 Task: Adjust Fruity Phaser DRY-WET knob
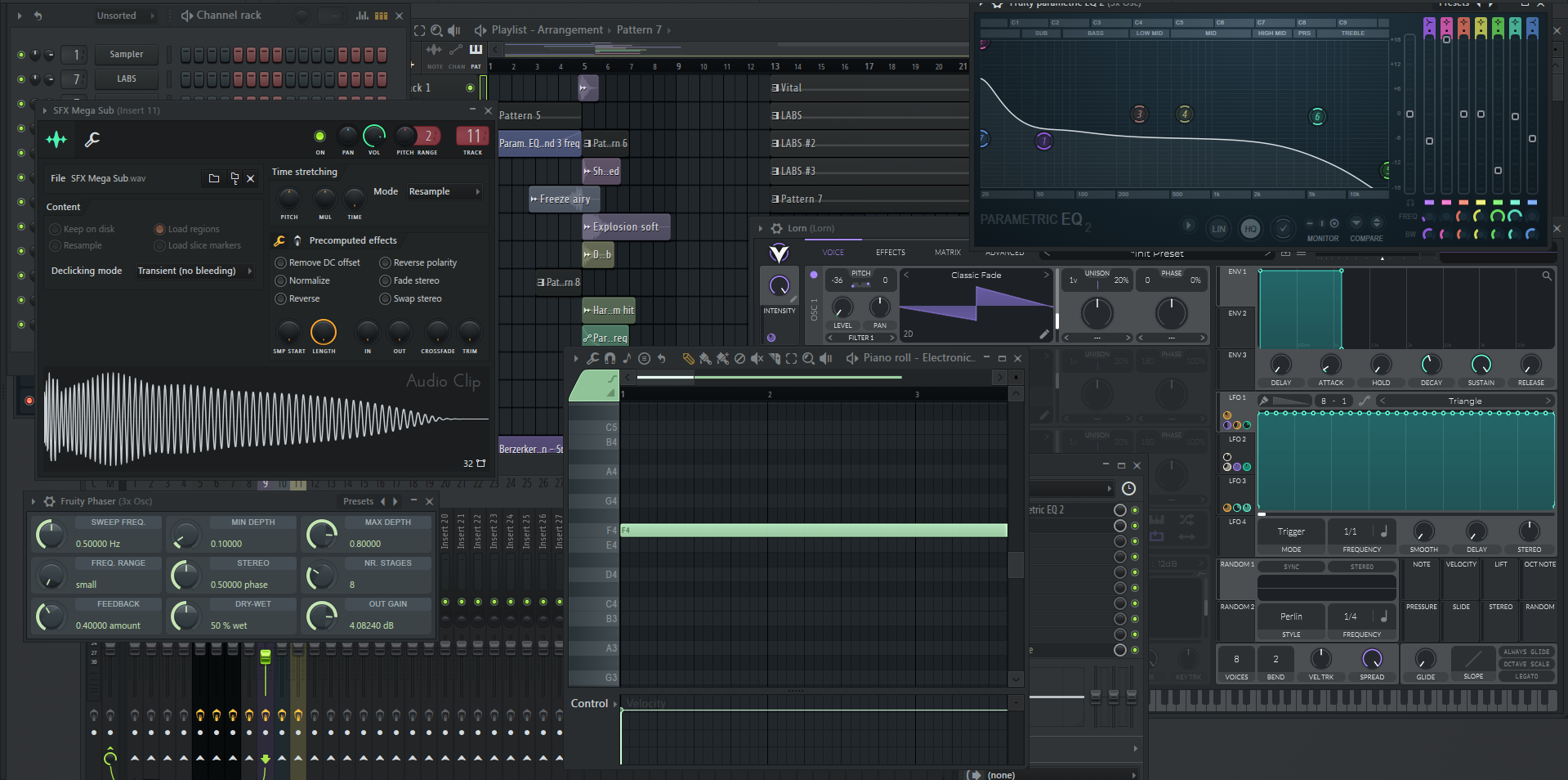pyautogui.click(x=185, y=616)
